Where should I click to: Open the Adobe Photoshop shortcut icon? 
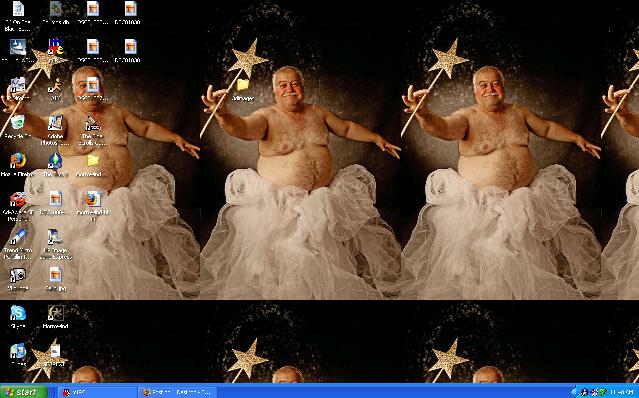(x=55, y=123)
